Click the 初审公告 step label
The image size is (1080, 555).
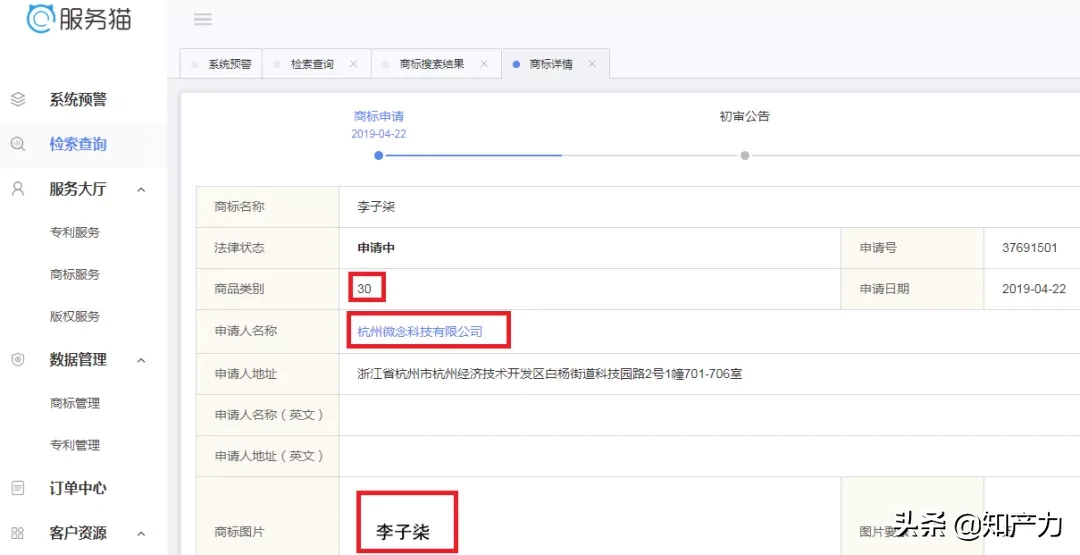click(745, 116)
